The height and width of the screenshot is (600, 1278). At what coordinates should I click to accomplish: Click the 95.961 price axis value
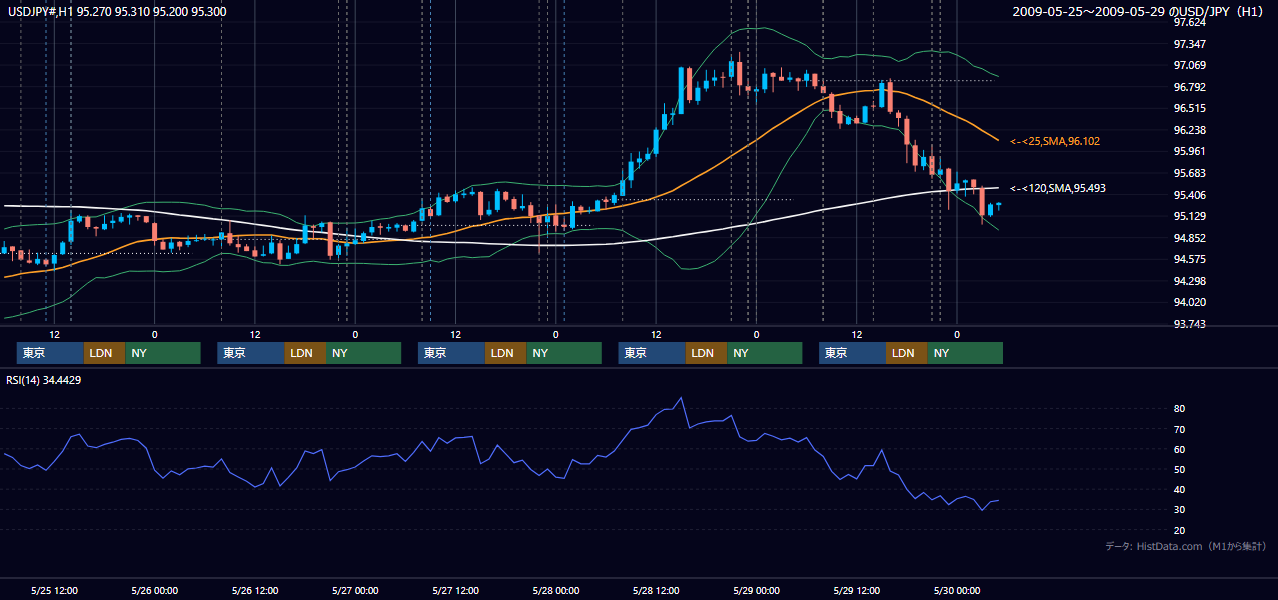[x=1189, y=152]
